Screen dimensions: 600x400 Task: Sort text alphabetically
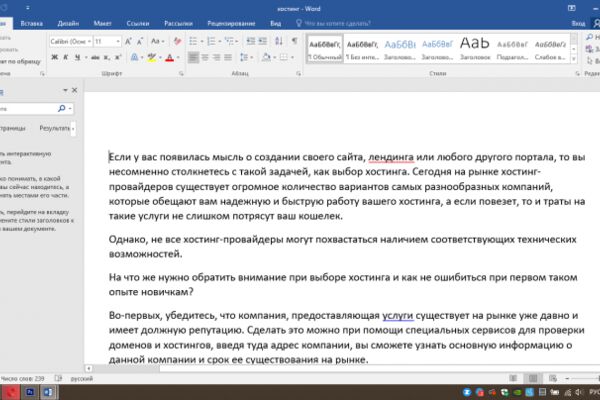279,41
